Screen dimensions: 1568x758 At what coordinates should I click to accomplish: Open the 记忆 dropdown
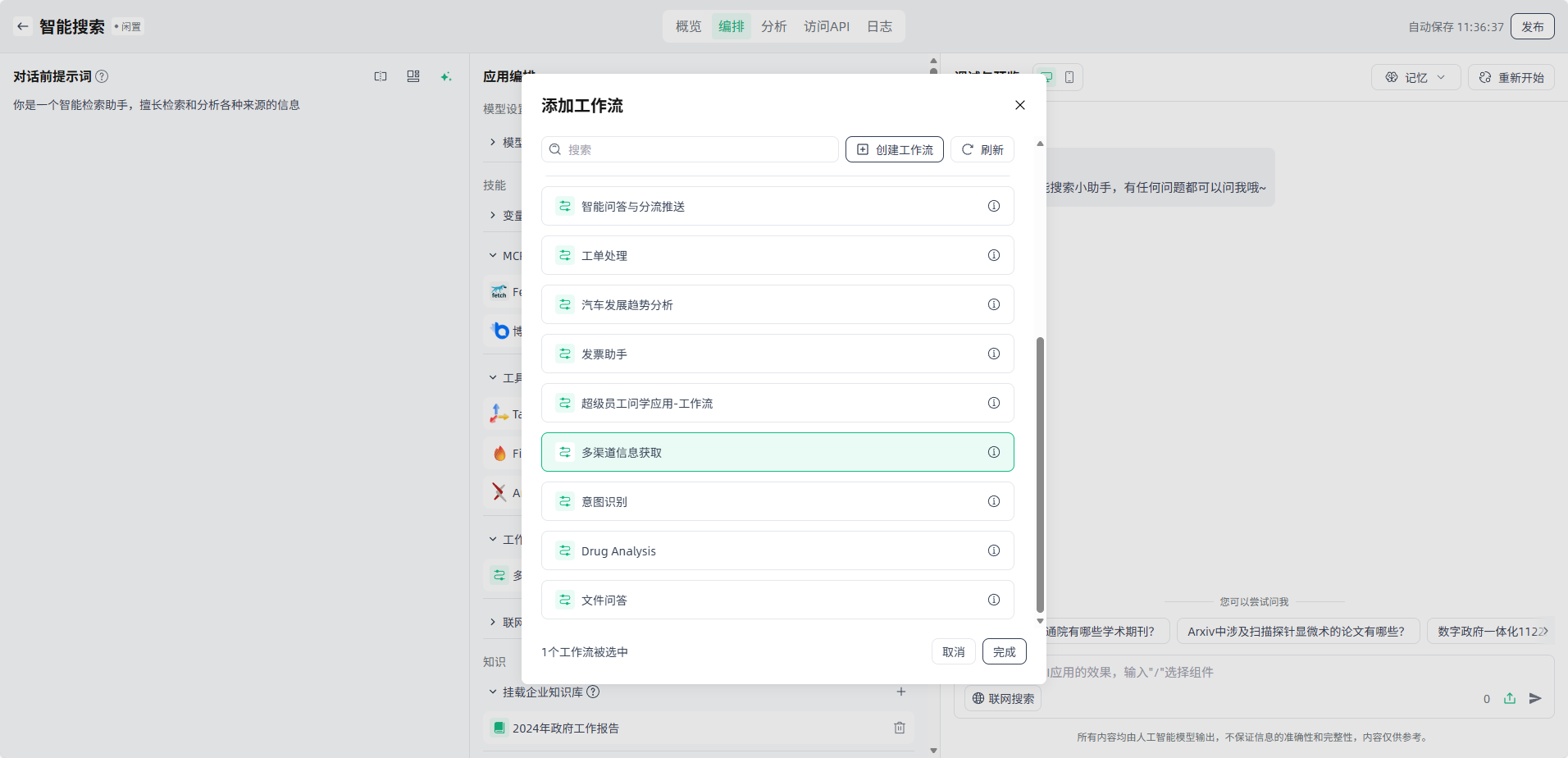click(1415, 77)
